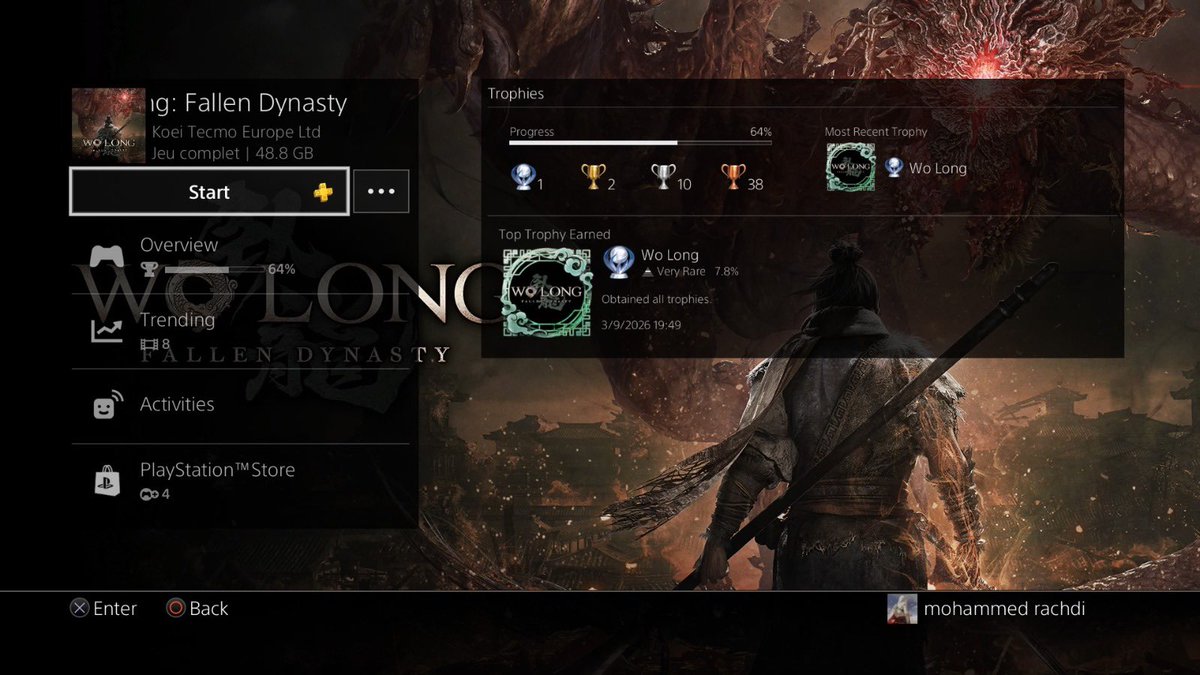This screenshot has height=675, width=1200.
Task: Click the PlayStation Store bag icon
Action: pos(106,481)
